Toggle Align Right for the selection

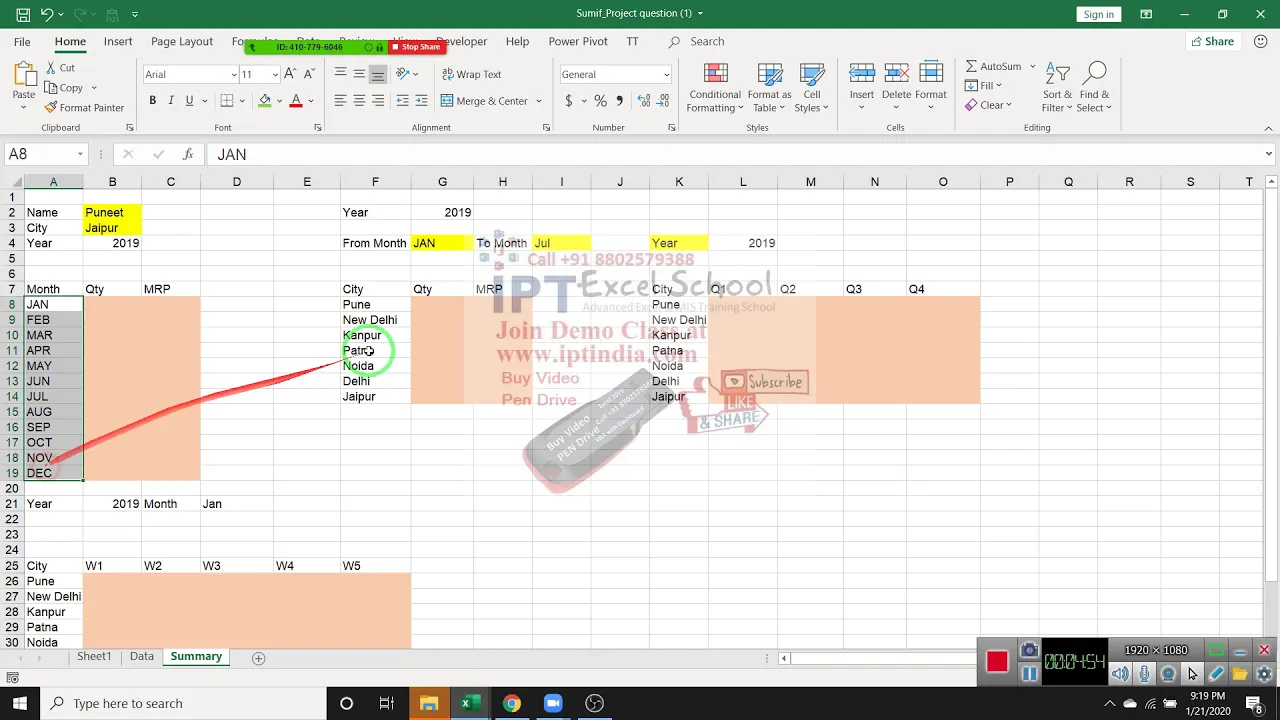pyautogui.click(x=377, y=101)
